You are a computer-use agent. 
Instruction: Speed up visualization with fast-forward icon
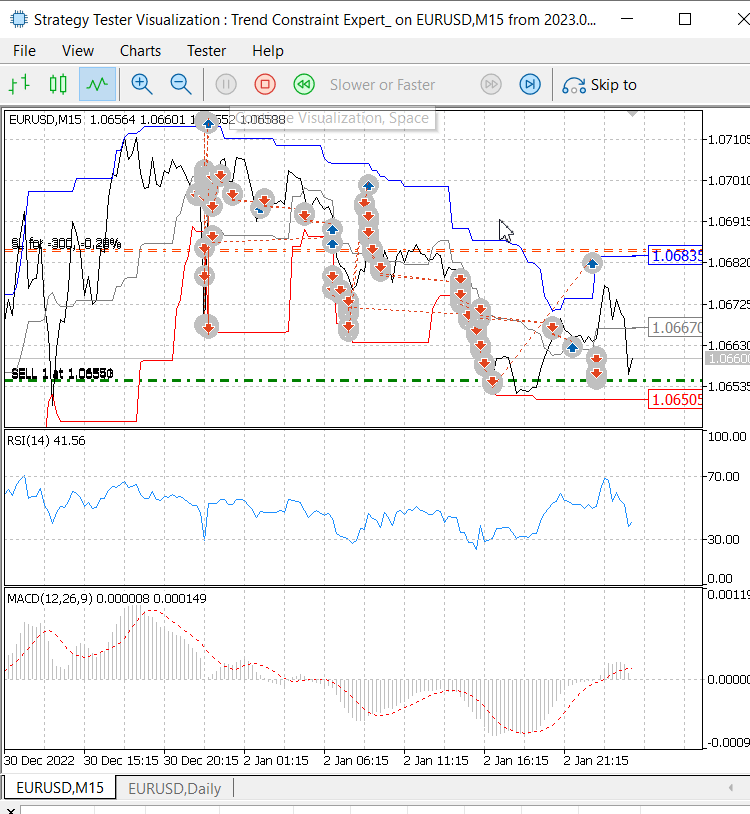click(x=491, y=84)
